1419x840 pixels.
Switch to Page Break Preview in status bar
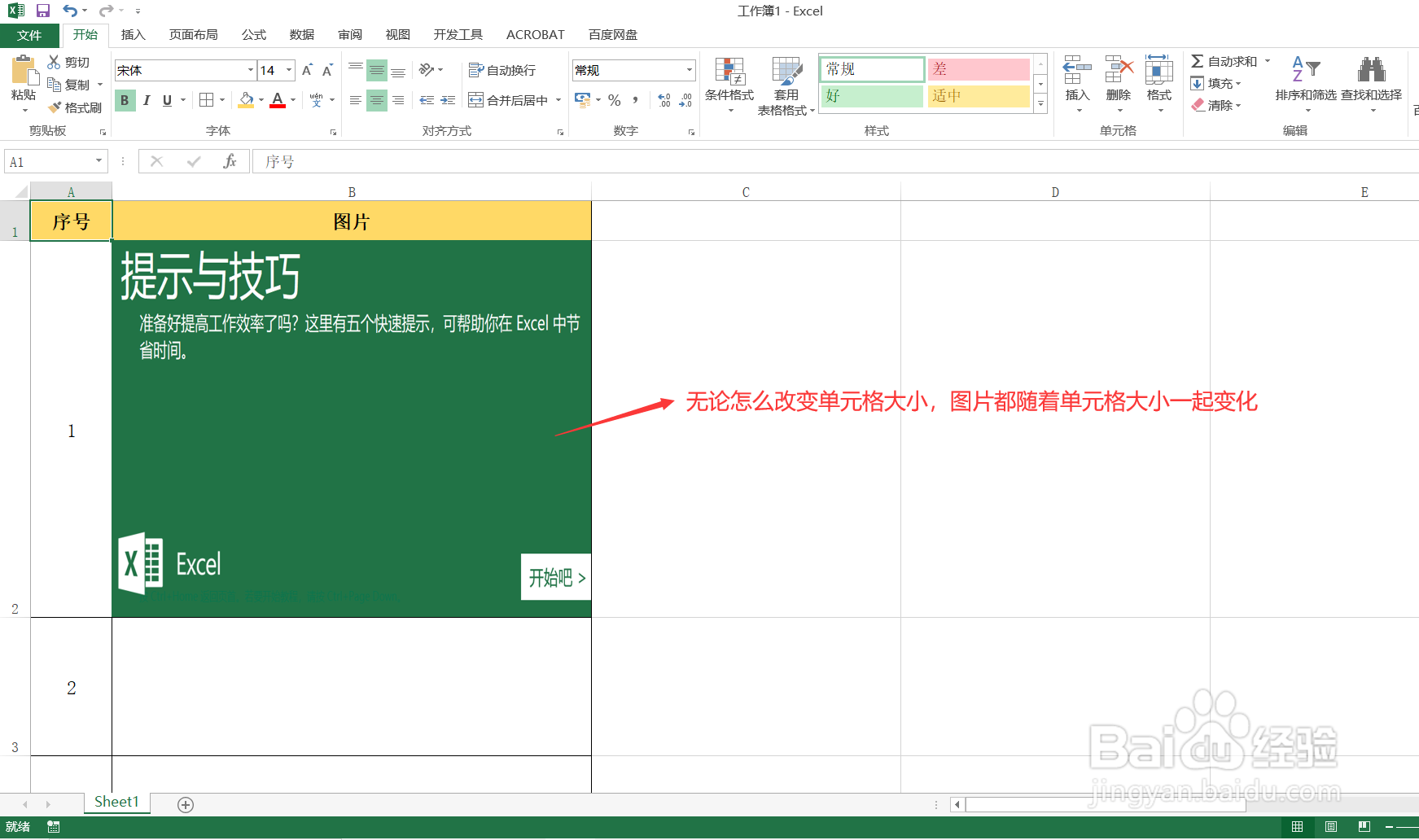1364,827
